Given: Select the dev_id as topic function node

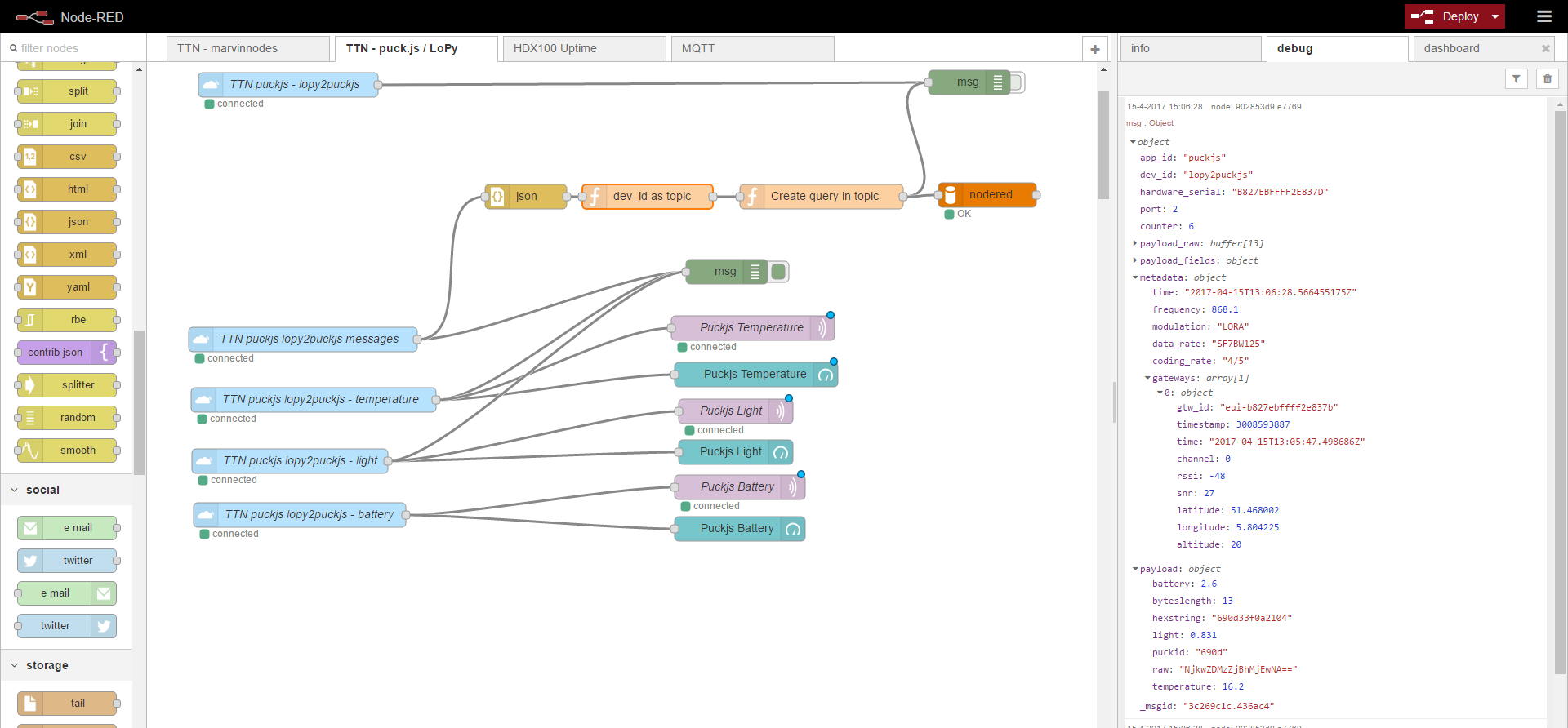Looking at the screenshot, I should point(648,197).
